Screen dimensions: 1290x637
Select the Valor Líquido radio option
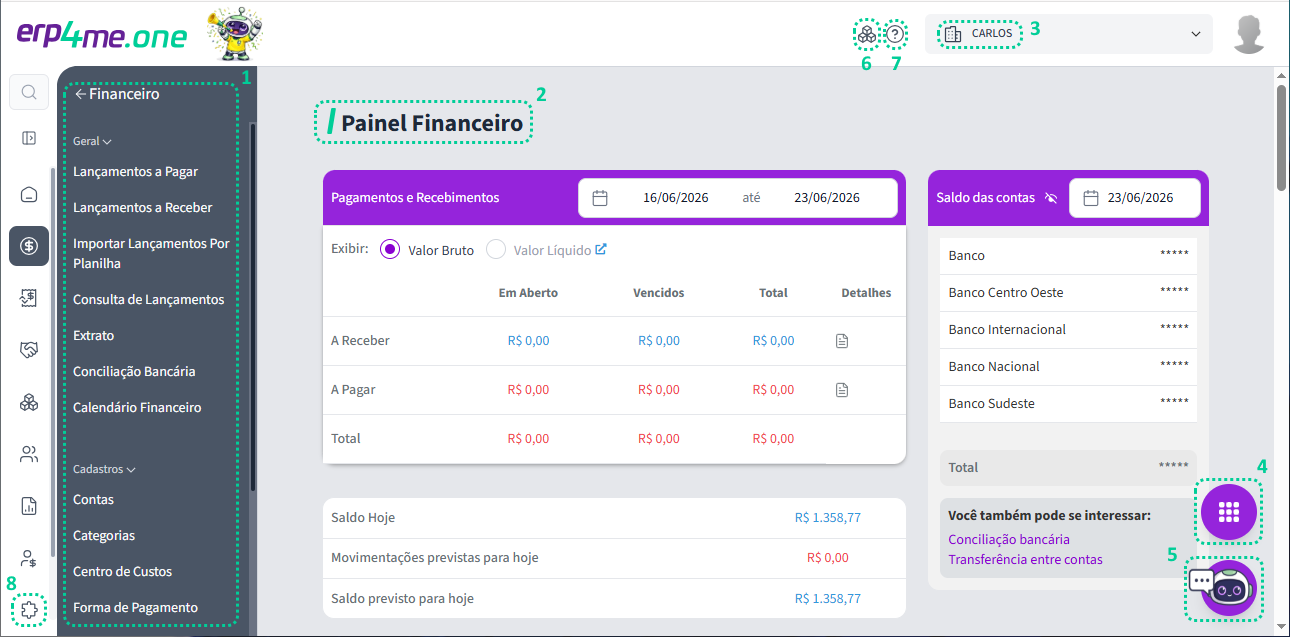point(496,250)
